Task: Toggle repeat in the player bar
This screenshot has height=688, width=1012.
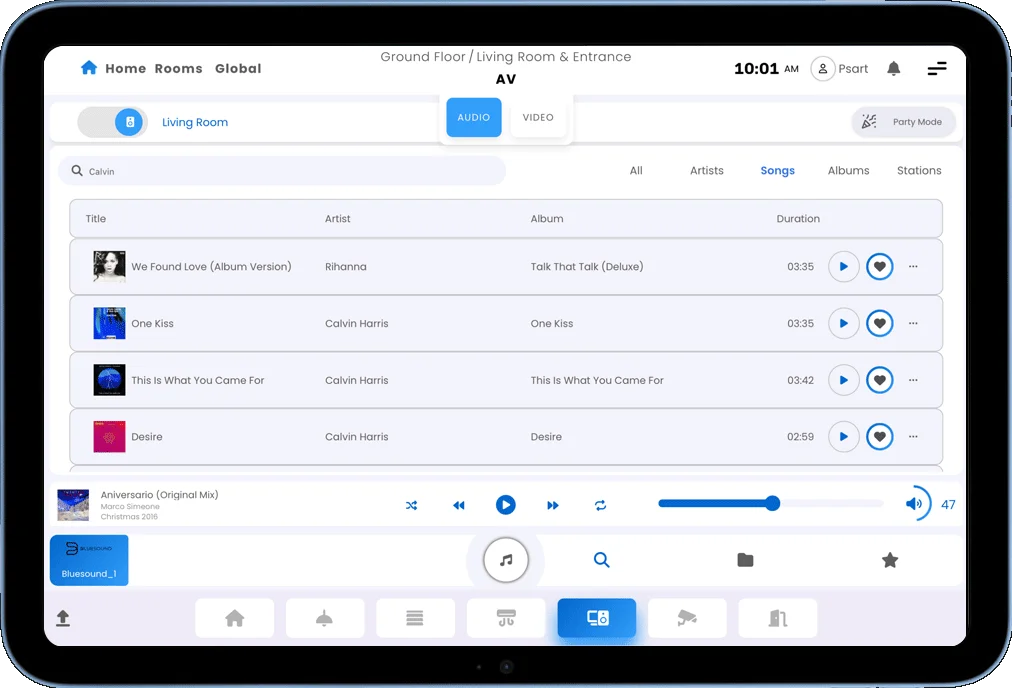Action: [x=600, y=505]
